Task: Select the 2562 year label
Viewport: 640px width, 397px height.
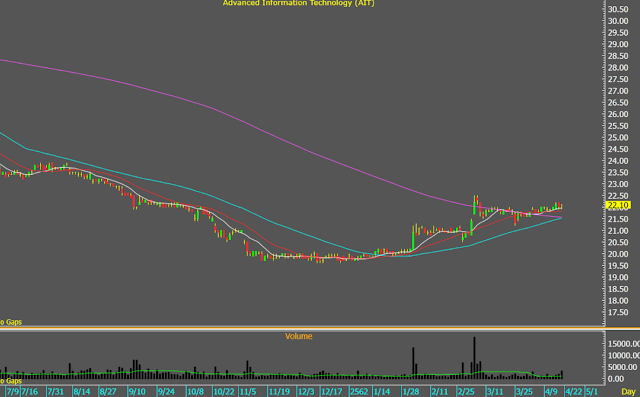Action: tap(359, 392)
